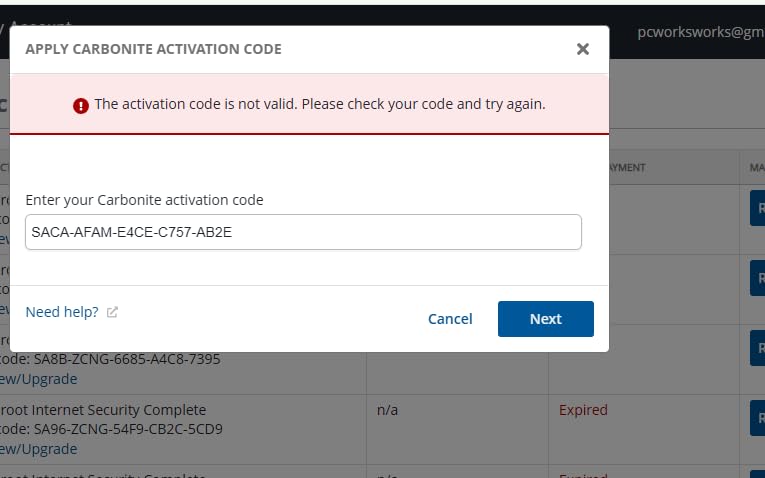The image size is (765, 478).
Task: Click the Enter your Carbonite activation code label
Action: click(144, 200)
